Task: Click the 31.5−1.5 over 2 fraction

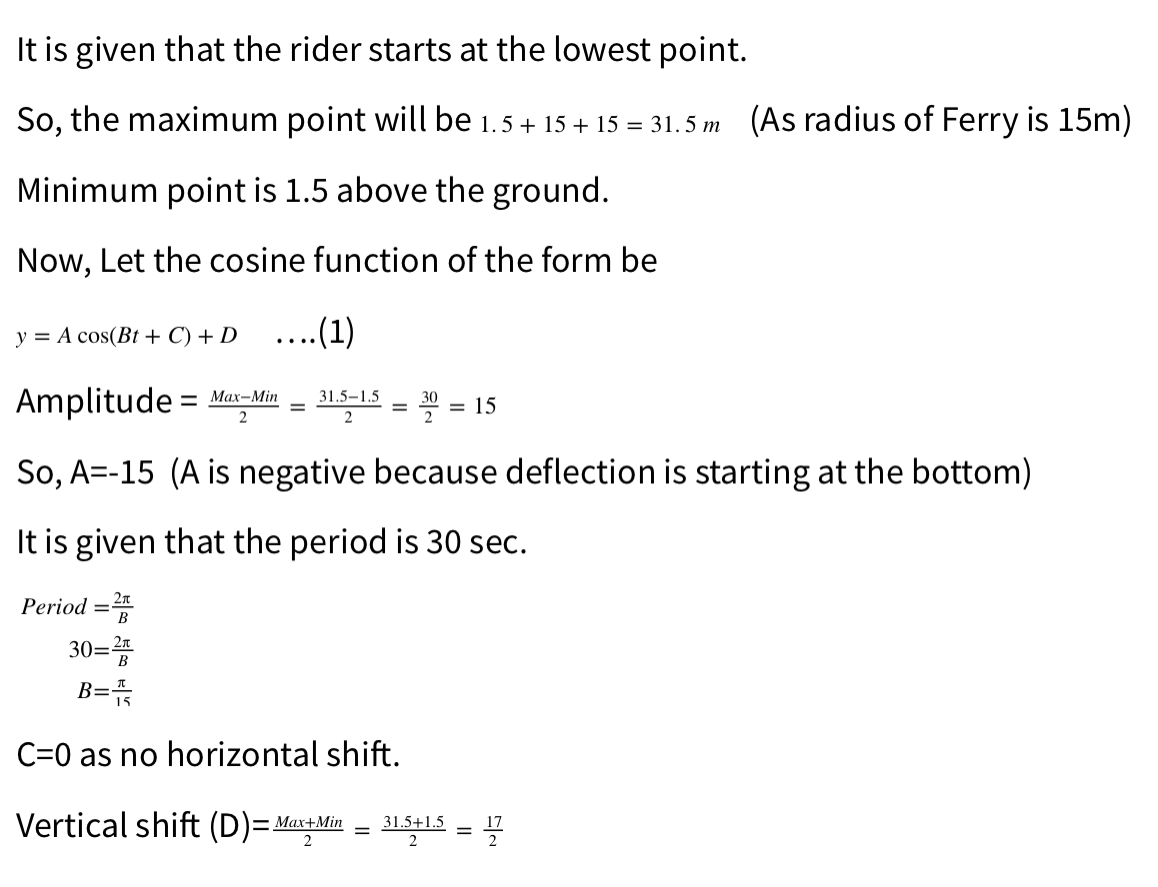Action: point(348,405)
